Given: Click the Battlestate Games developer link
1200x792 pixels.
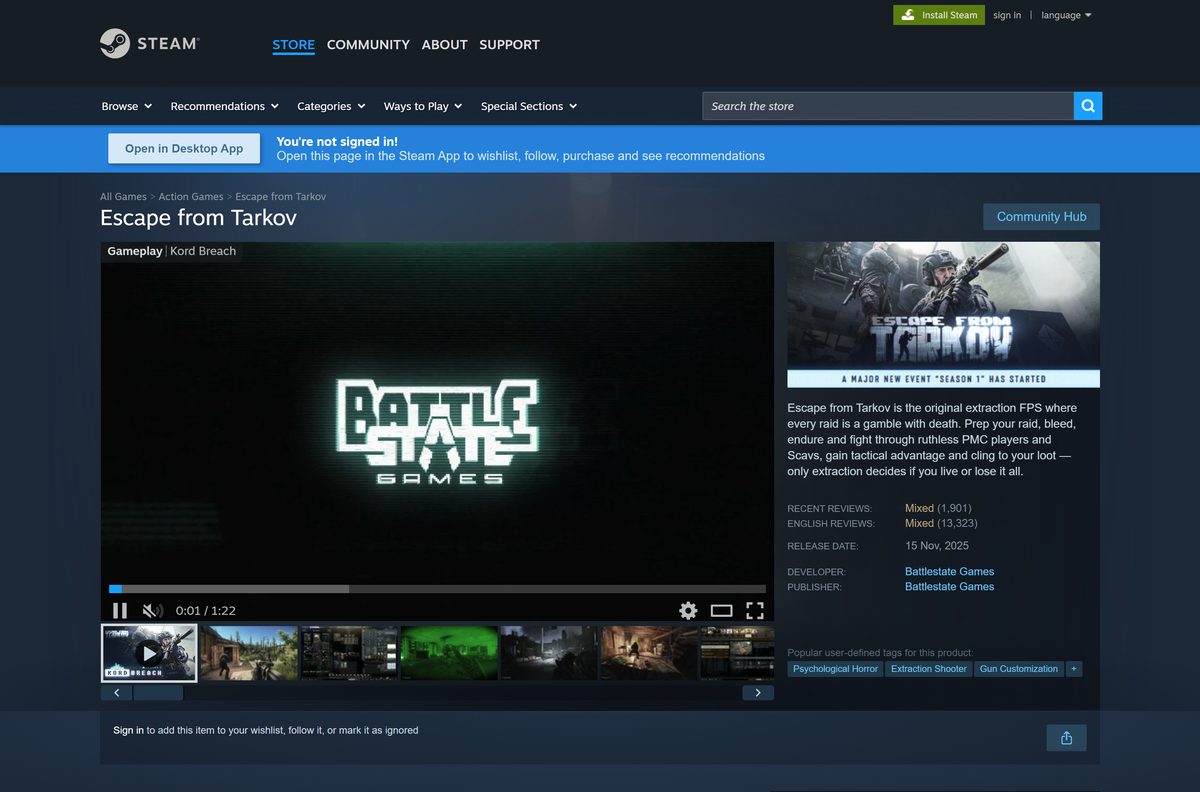Looking at the screenshot, I should coord(949,572).
